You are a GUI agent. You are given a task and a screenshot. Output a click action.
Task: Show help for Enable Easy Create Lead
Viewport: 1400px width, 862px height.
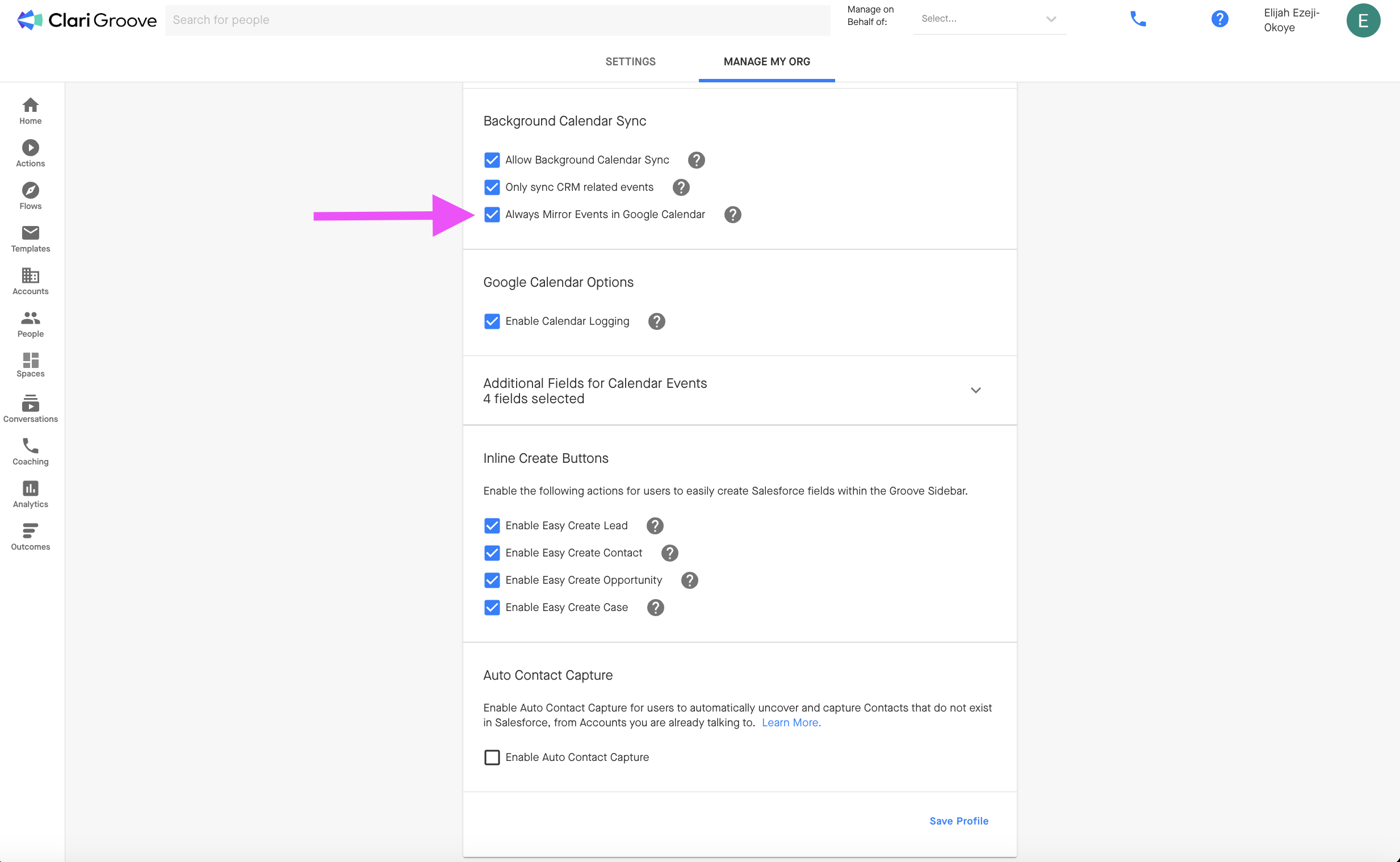click(655, 526)
